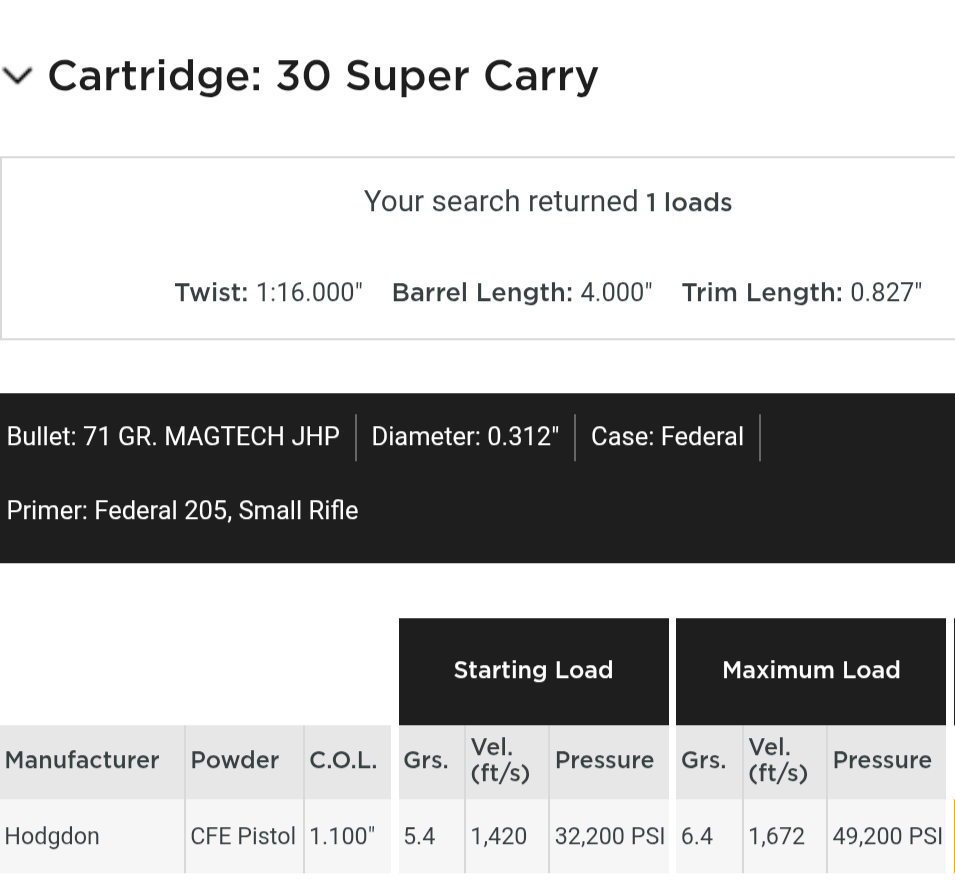Viewport: 955px width, 895px height.
Task: Click the 'Starting Load' table header
Action: tap(534, 671)
